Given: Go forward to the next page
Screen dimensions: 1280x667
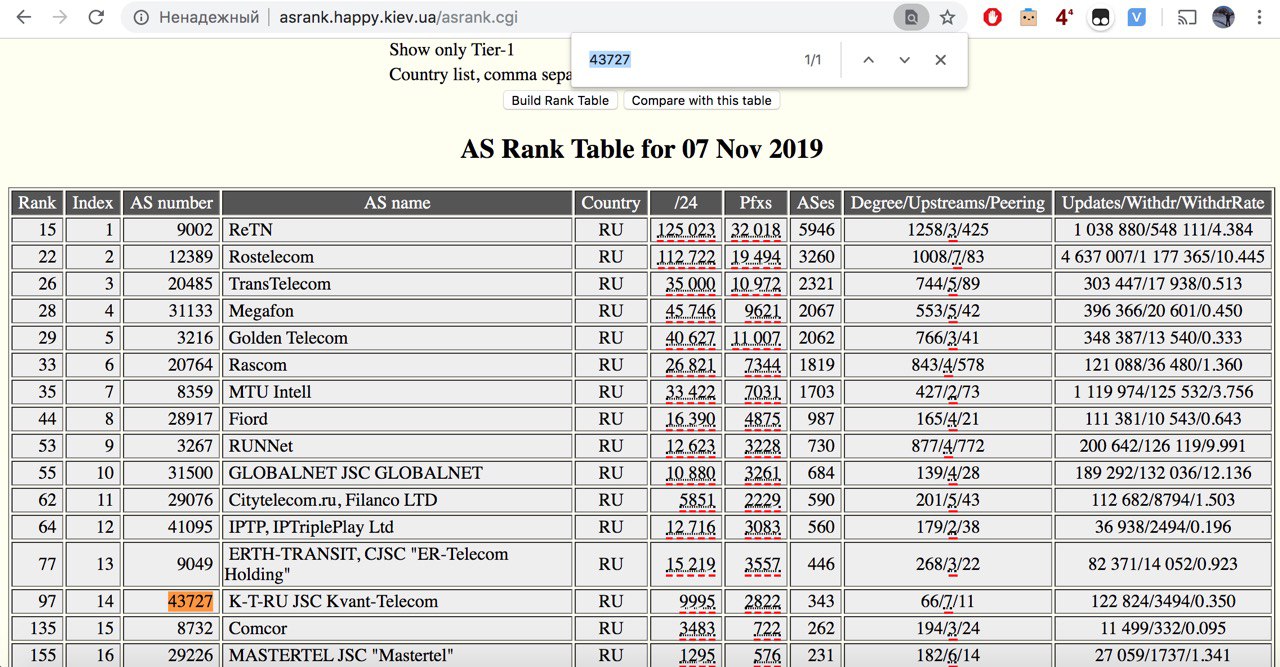Looking at the screenshot, I should [x=60, y=17].
